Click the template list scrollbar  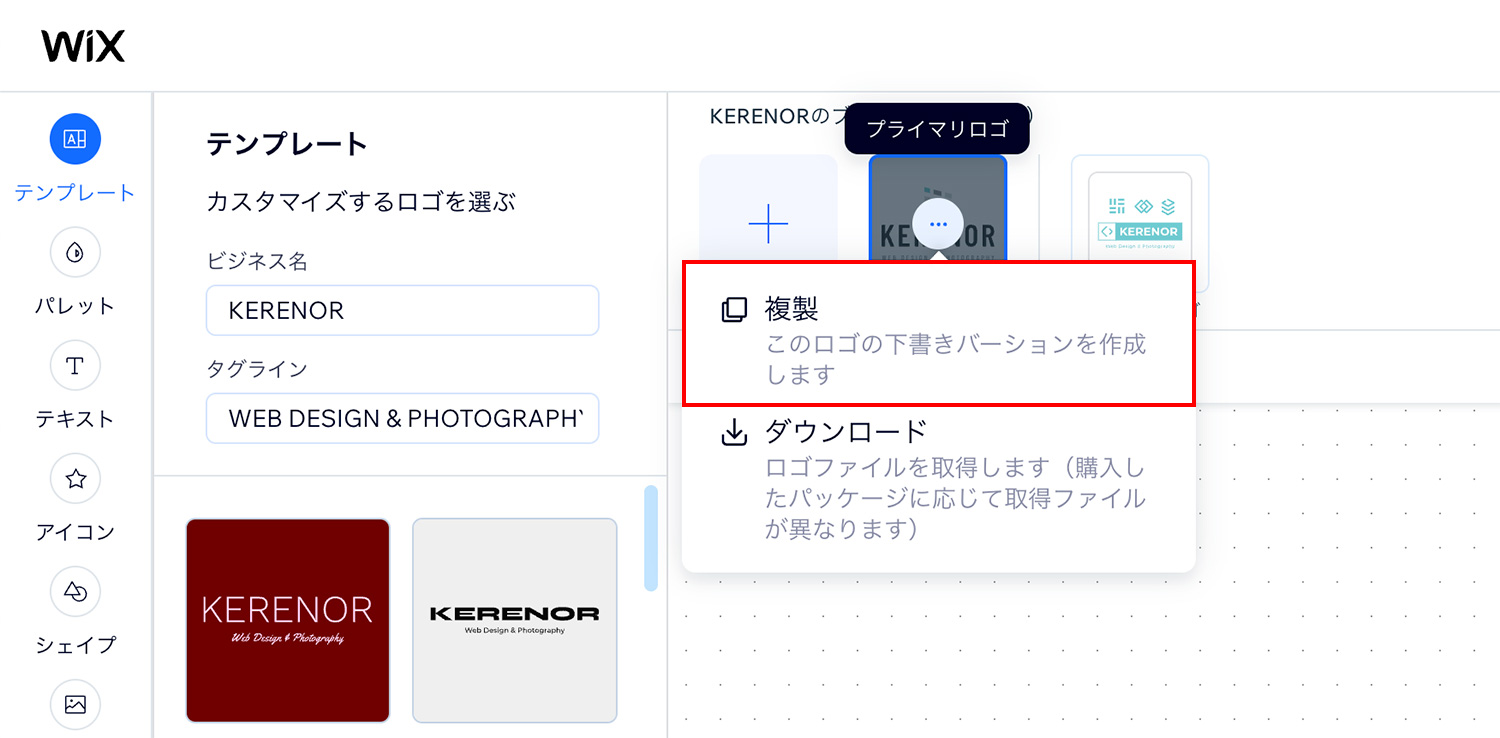(x=651, y=538)
